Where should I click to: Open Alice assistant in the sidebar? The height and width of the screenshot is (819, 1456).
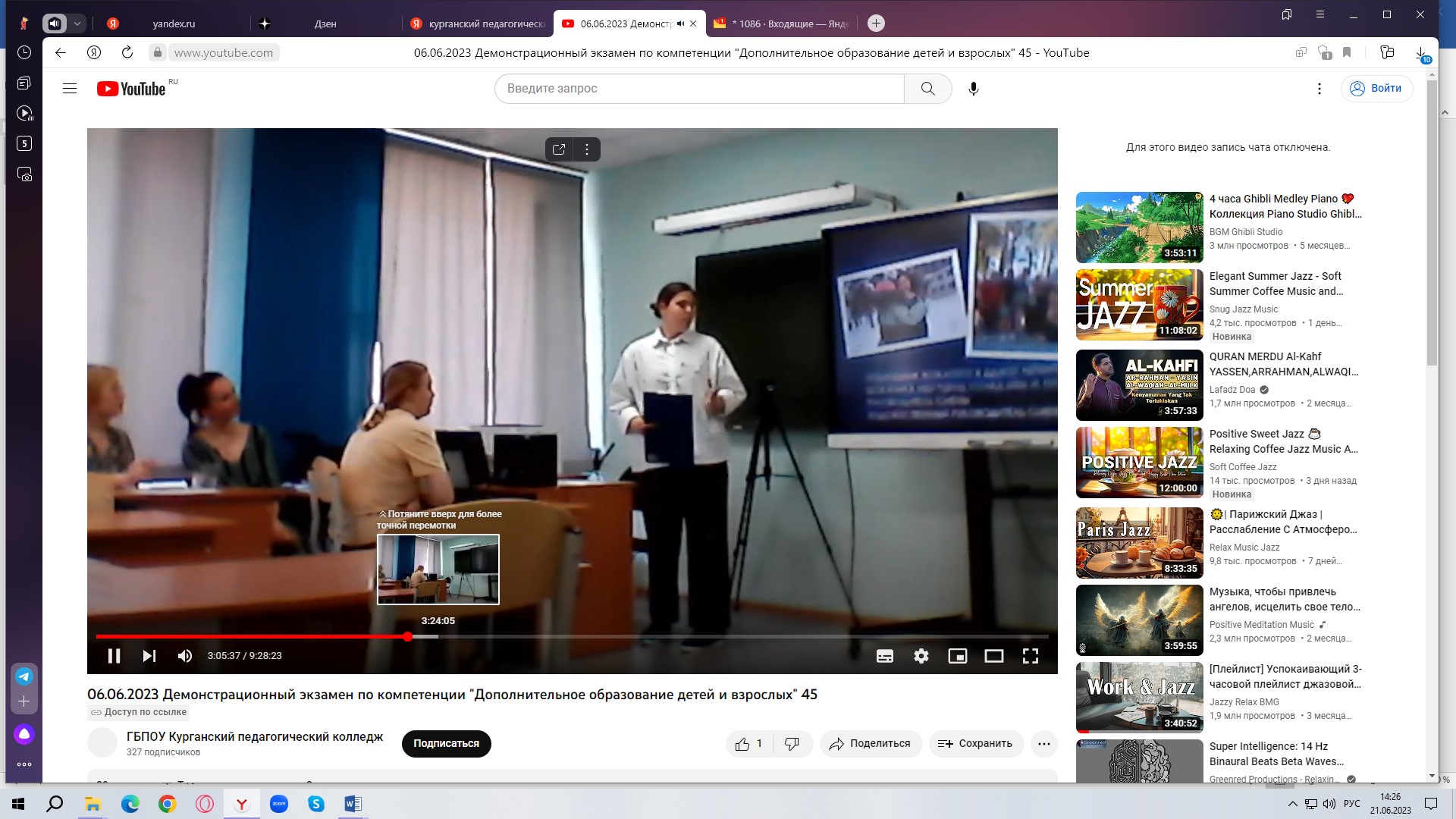pyautogui.click(x=24, y=734)
